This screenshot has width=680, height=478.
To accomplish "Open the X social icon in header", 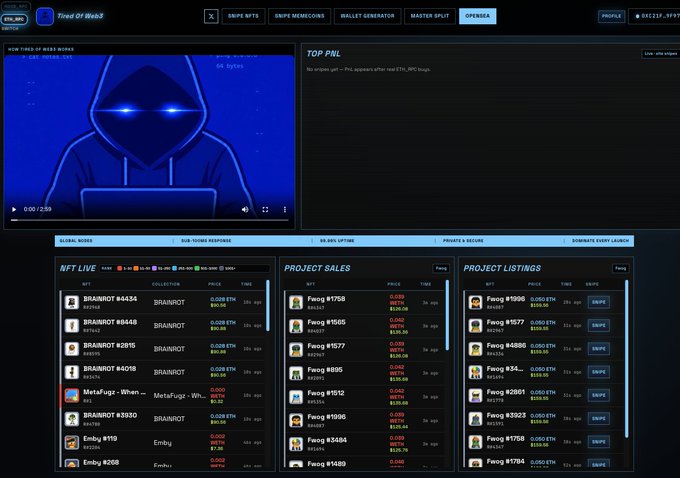I will (x=211, y=16).
